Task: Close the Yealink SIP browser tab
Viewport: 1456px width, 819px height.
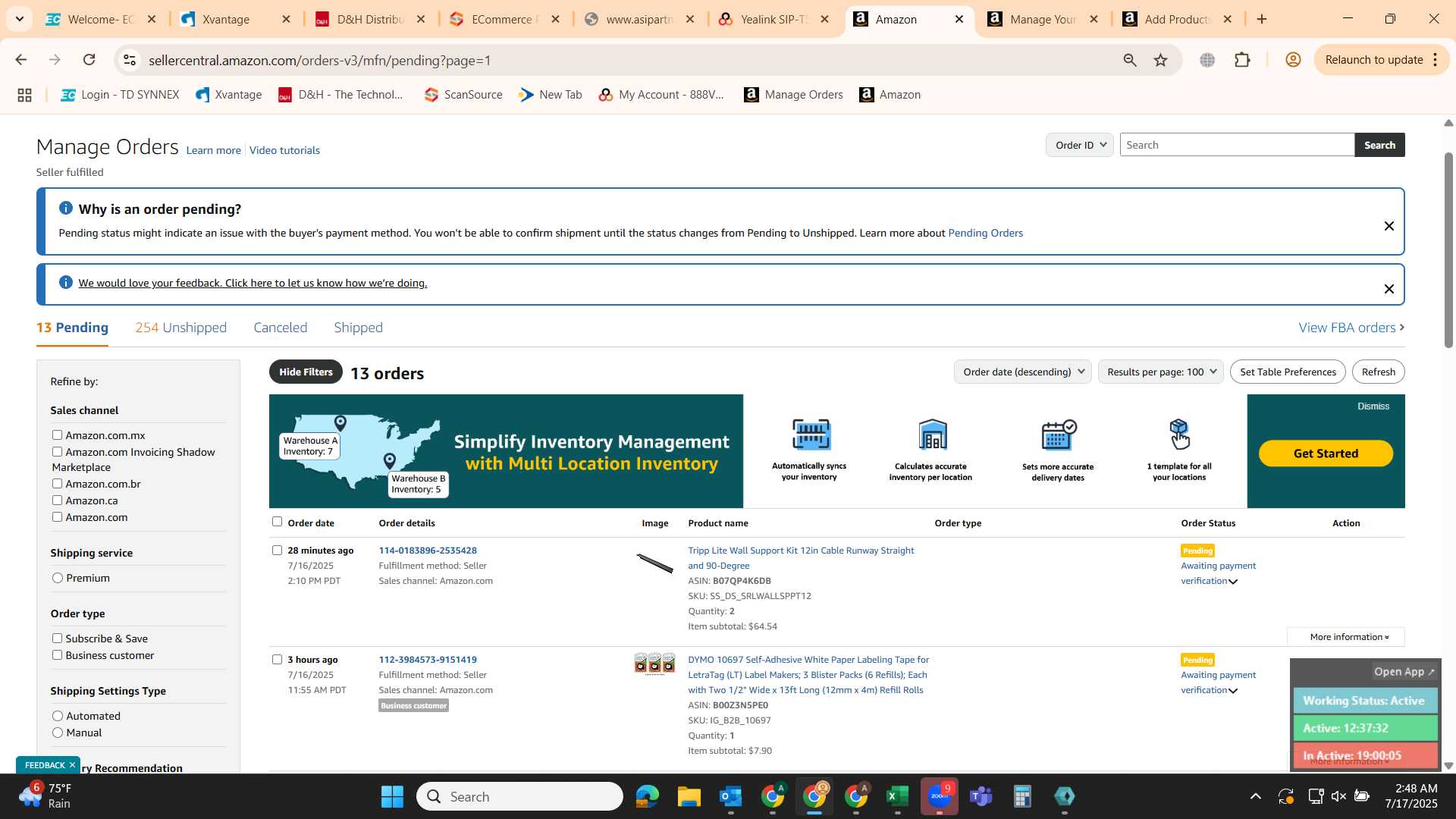Action: click(825, 19)
